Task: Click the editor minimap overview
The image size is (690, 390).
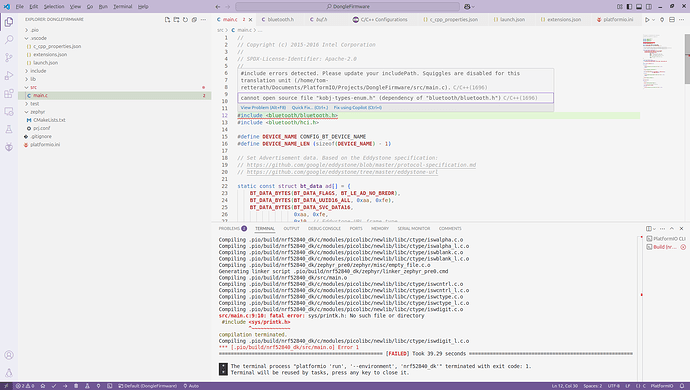Action: click(661, 62)
